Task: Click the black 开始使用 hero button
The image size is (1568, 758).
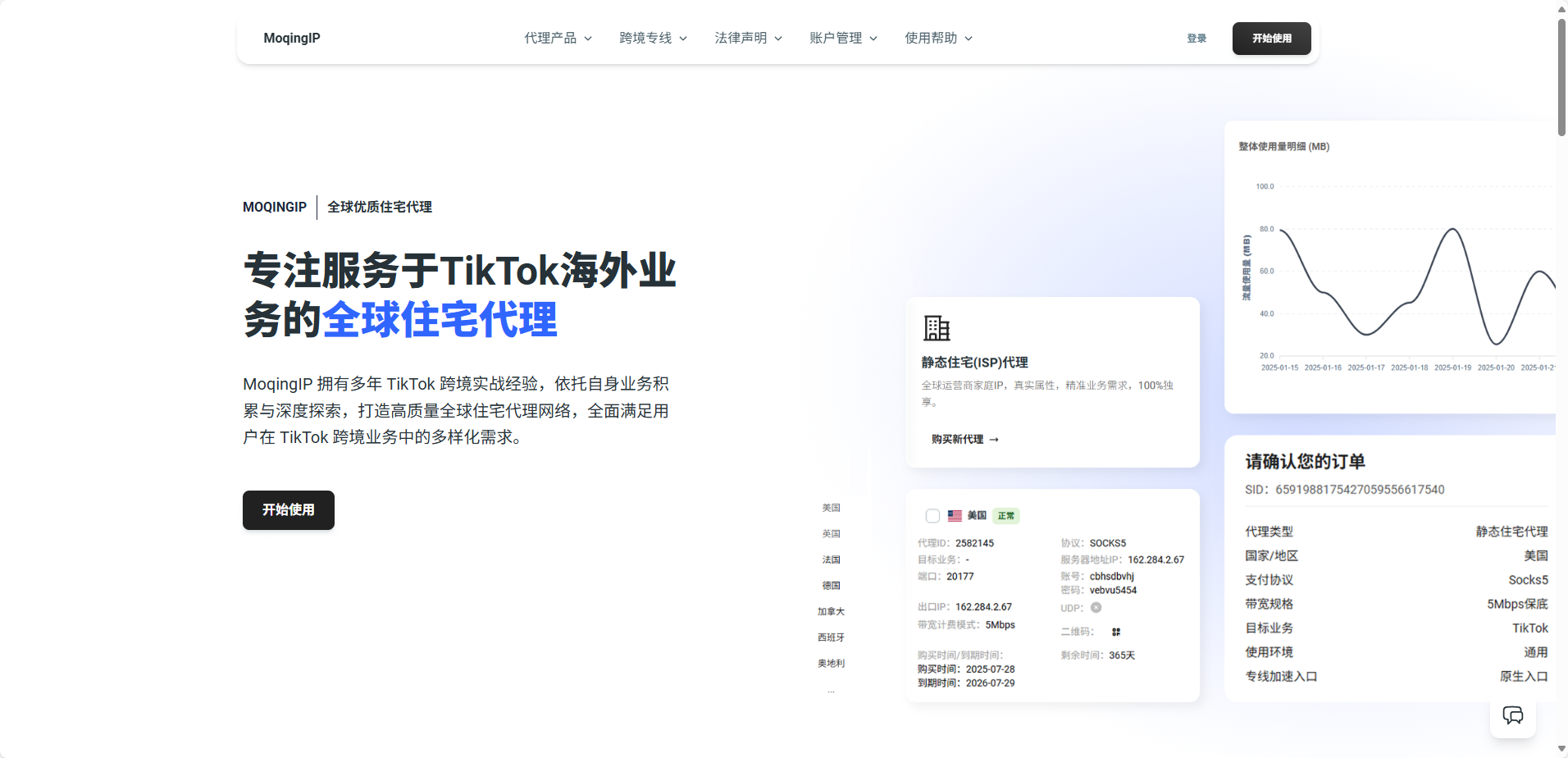Action: tap(288, 509)
